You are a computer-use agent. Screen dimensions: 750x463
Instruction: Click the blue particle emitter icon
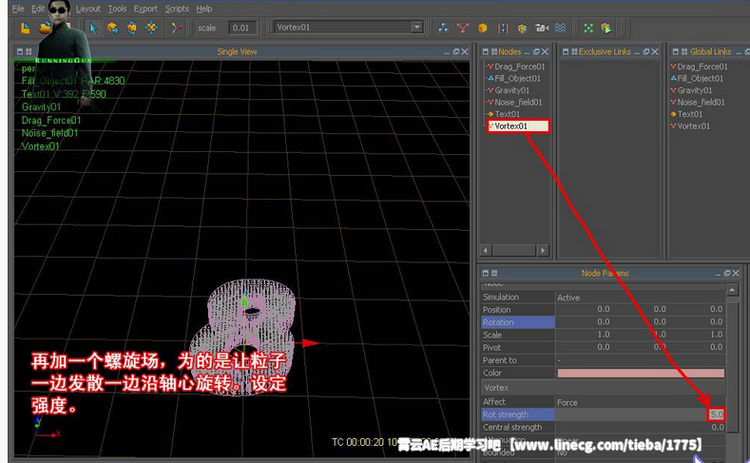tap(443, 28)
